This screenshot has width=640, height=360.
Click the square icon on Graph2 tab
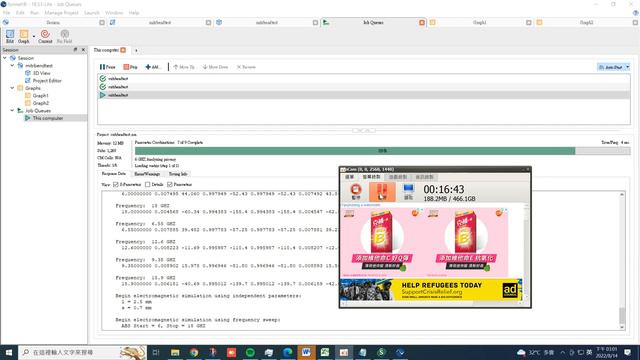(x=635, y=22)
